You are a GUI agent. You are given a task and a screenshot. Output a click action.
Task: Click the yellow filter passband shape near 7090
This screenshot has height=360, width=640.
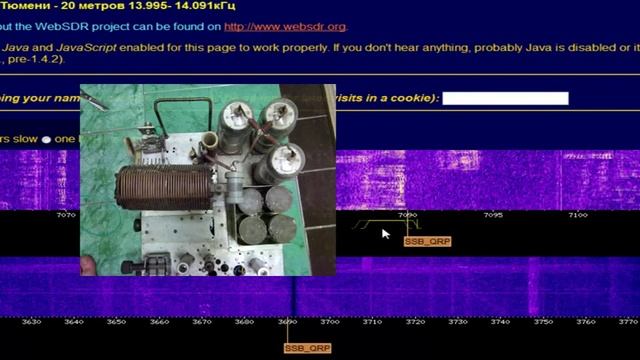[x=387, y=224]
